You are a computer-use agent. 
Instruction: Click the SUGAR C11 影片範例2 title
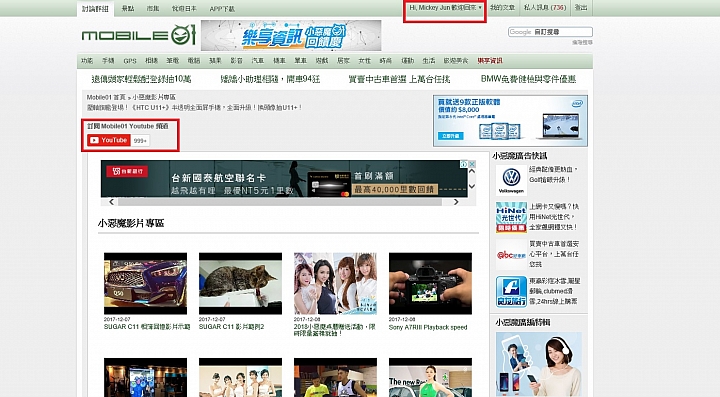point(231,327)
